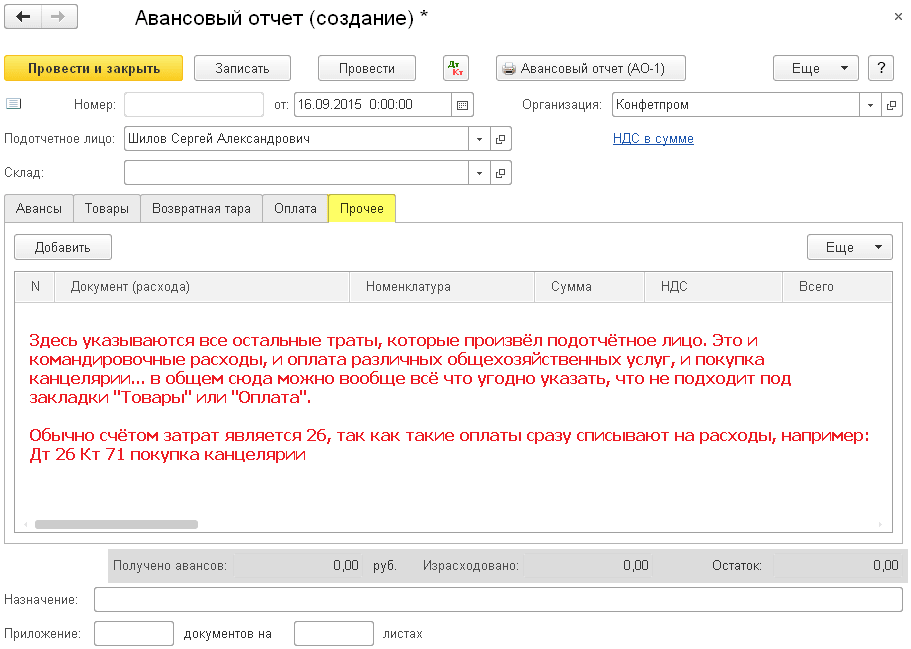Click into the Назначение text field
The height and width of the screenshot is (649, 911).
tap(497, 599)
